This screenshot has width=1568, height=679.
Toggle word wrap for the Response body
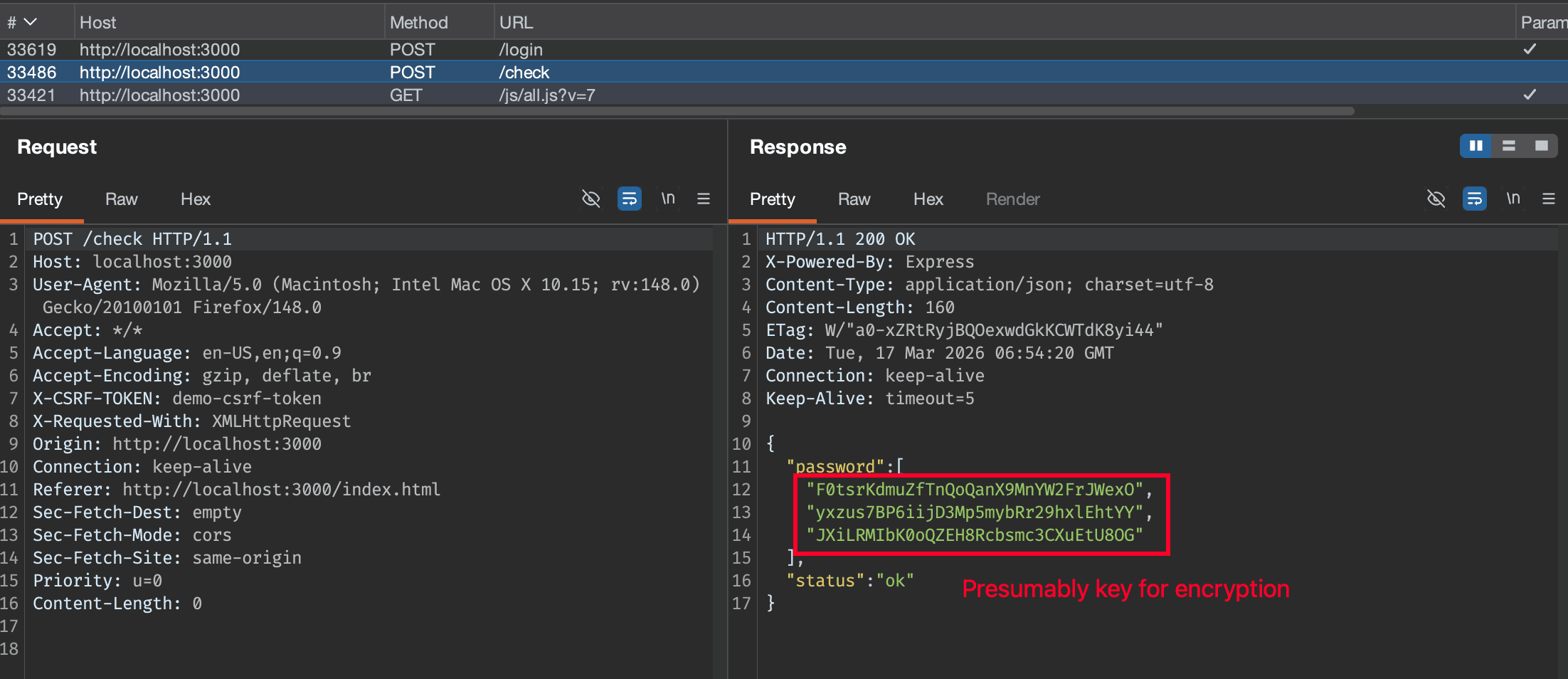(1474, 199)
